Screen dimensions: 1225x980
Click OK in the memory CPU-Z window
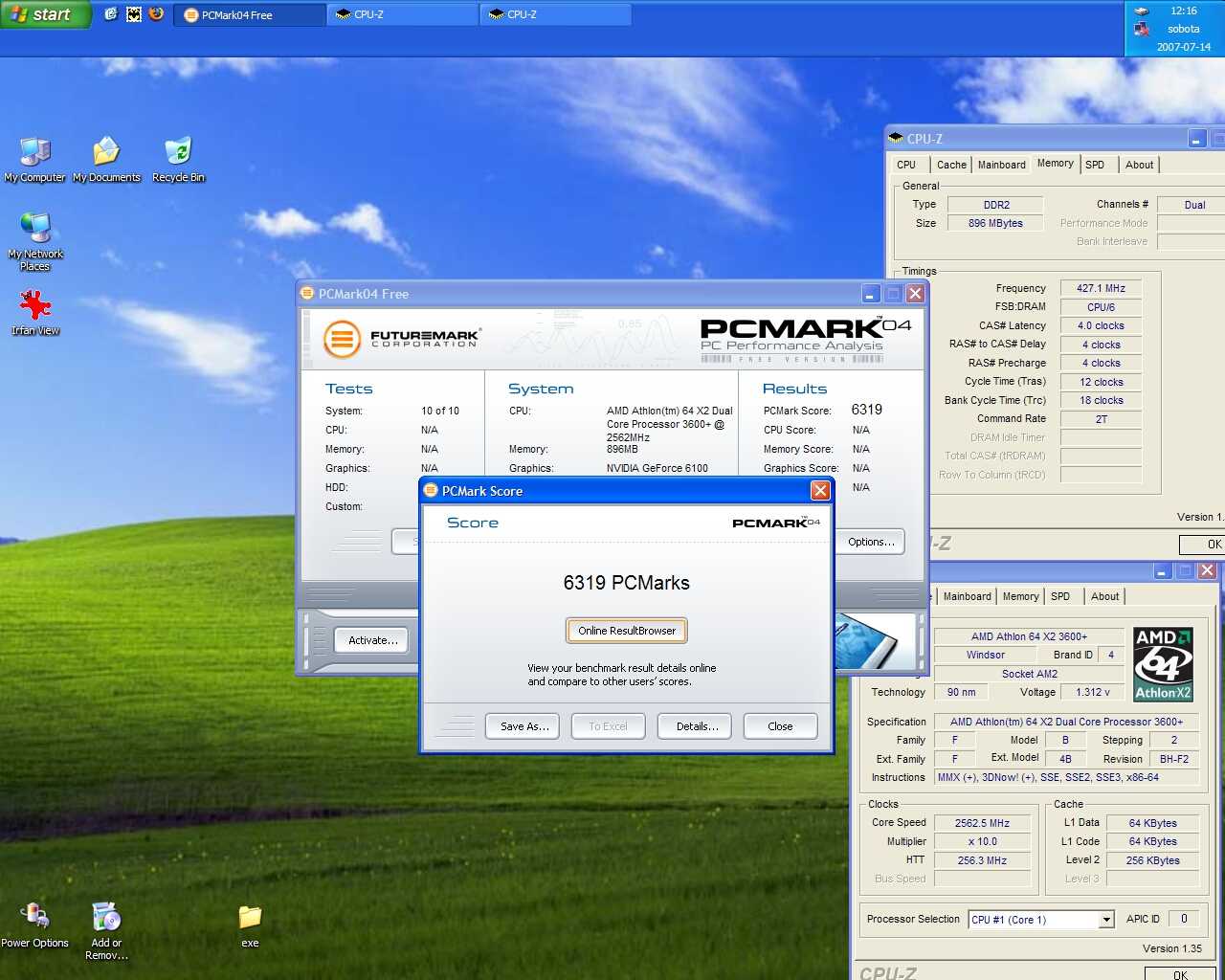[1203, 544]
